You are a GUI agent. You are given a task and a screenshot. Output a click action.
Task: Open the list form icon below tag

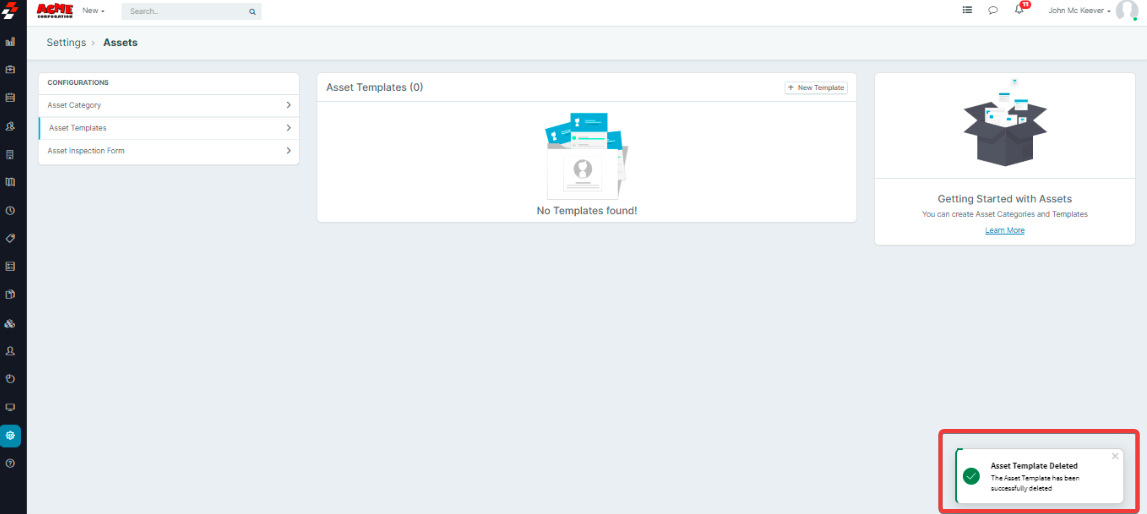(x=10, y=266)
